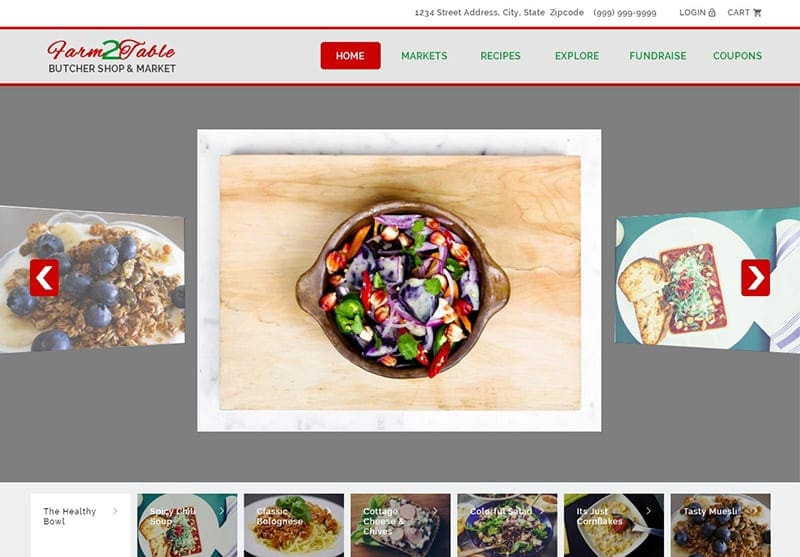Choose the Tasty Muesli thumbnail
This screenshot has width=800, height=557.
pyautogui.click(x=720, y=525)
